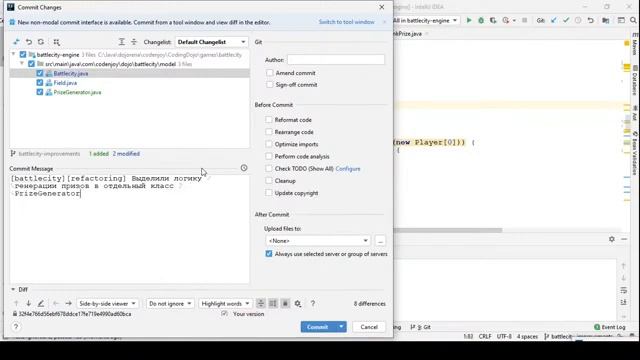Open Git tab in IntelliJ bottom bar

click(x=420, y=327)
